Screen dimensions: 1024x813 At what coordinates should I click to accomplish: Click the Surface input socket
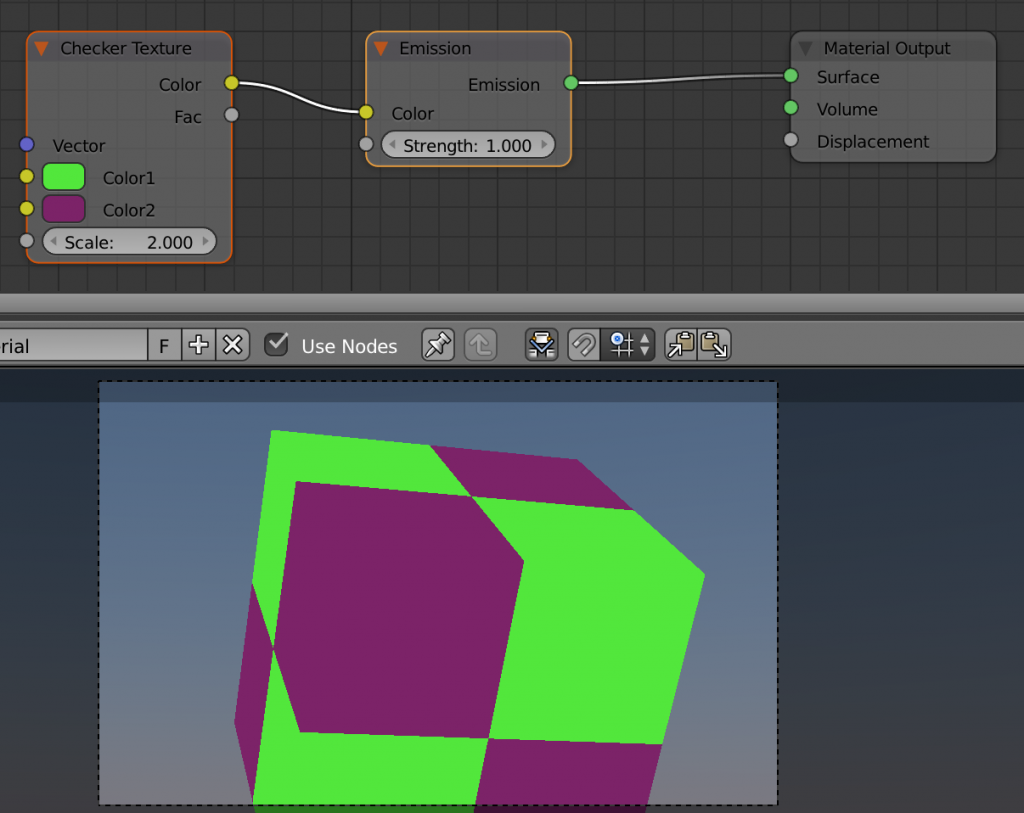click(791, 76)
